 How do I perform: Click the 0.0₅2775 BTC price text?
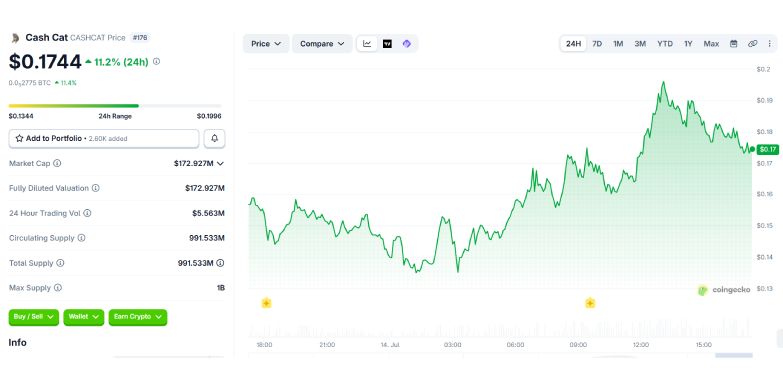point(29,83)
